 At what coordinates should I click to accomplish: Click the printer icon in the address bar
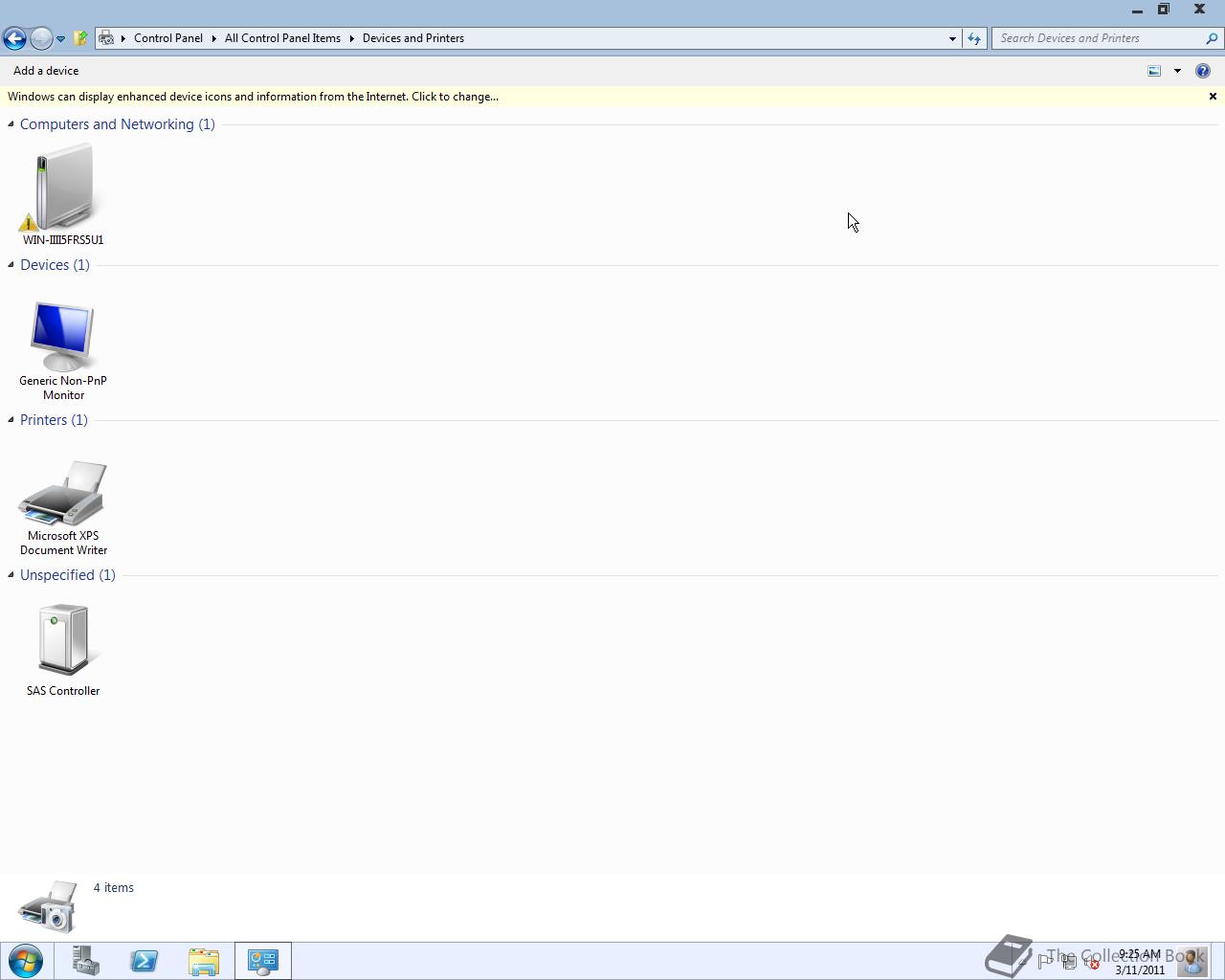tap(106, 38)
